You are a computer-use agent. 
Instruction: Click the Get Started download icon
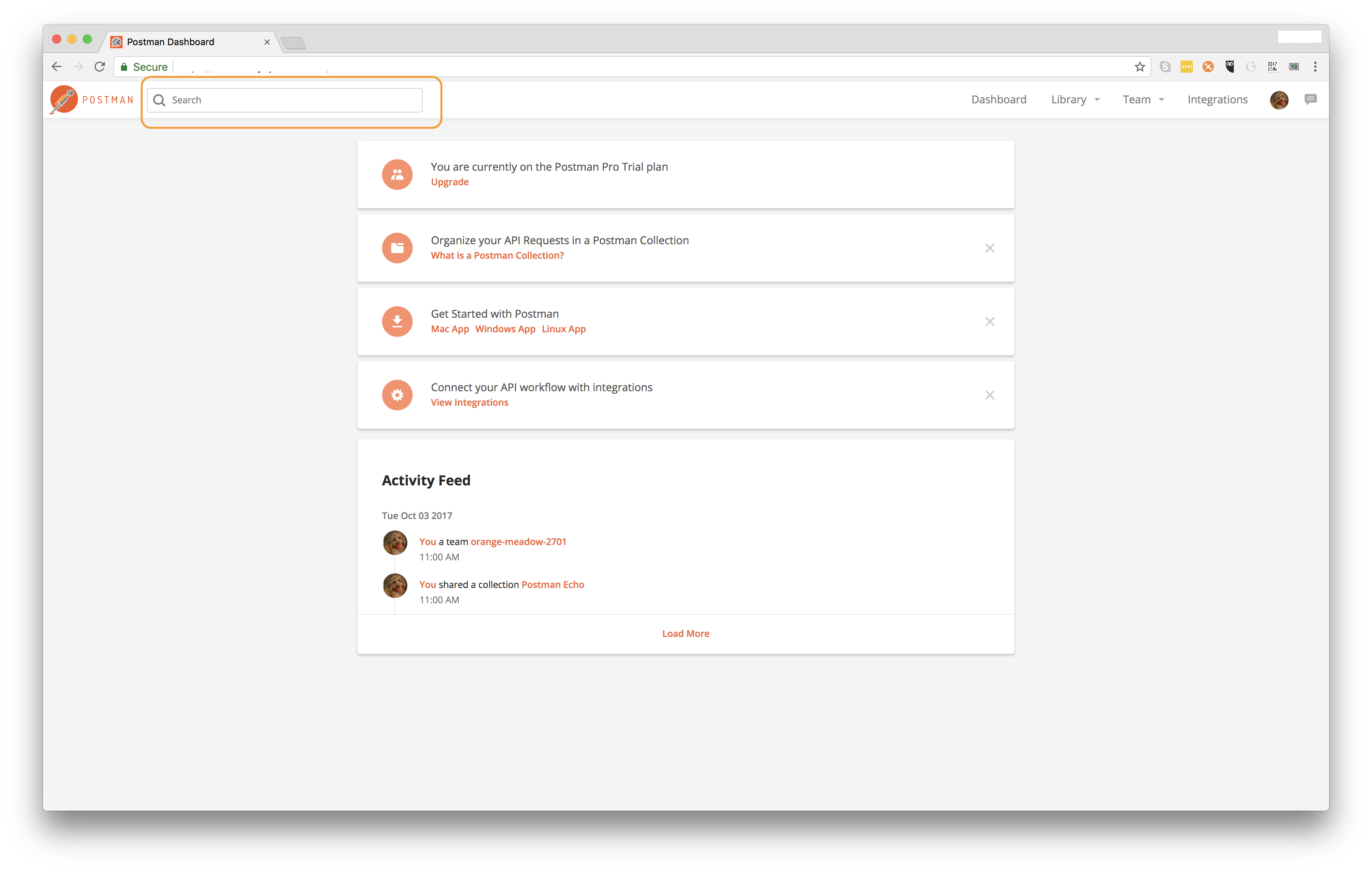click(x=397, y=321)
